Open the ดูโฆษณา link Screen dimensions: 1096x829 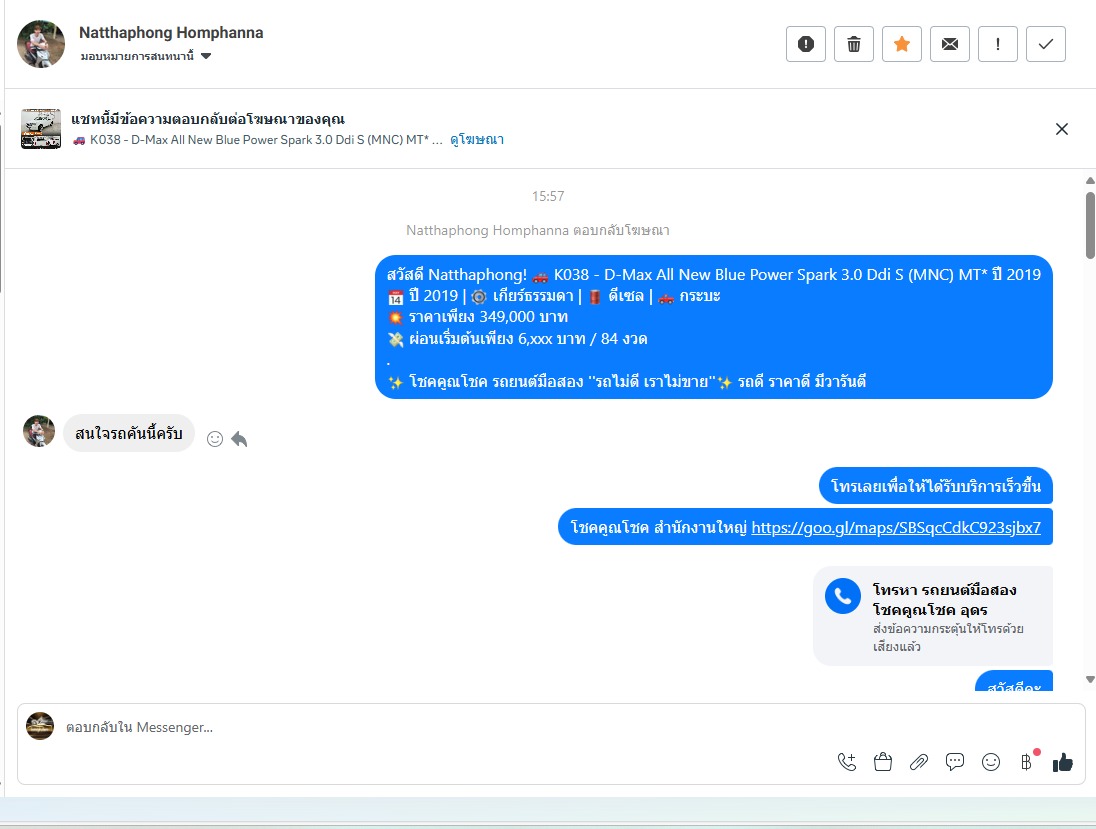coord(477,139)
